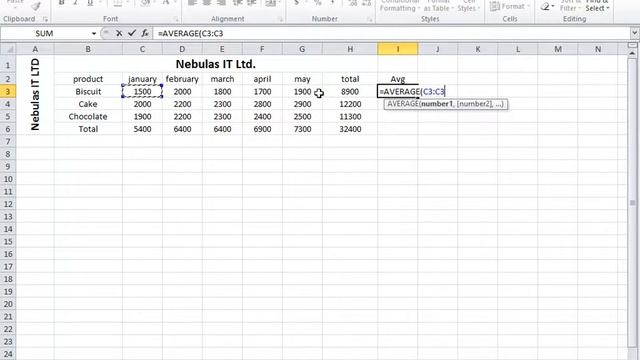The width and height of the screenshot is (640, 360).
Task: Open Sort & Filter dropdown
Action: (x=570, y=5)
